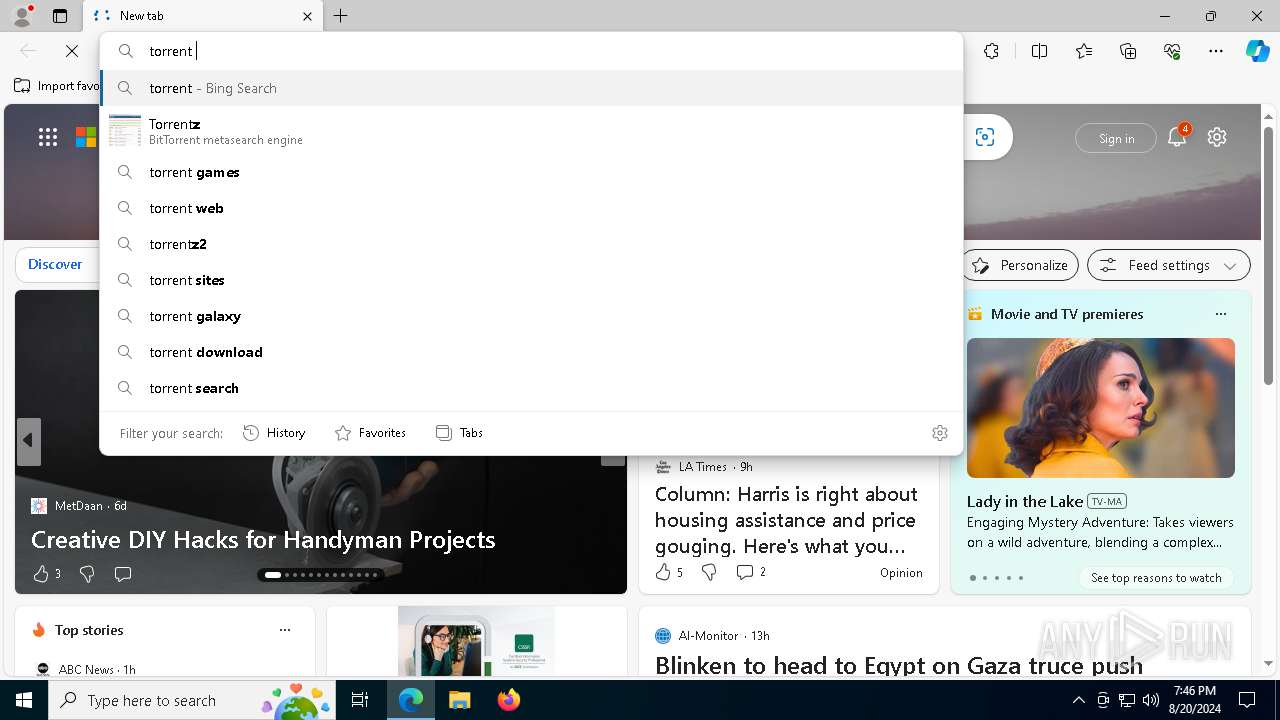Choose 'torrent sites' suggestion

tap(531, 280)
